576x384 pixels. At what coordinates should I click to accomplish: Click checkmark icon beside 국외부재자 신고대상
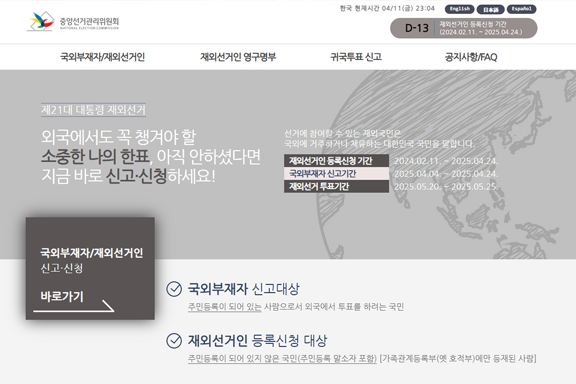pyautogui.click(x=174, y=289)
